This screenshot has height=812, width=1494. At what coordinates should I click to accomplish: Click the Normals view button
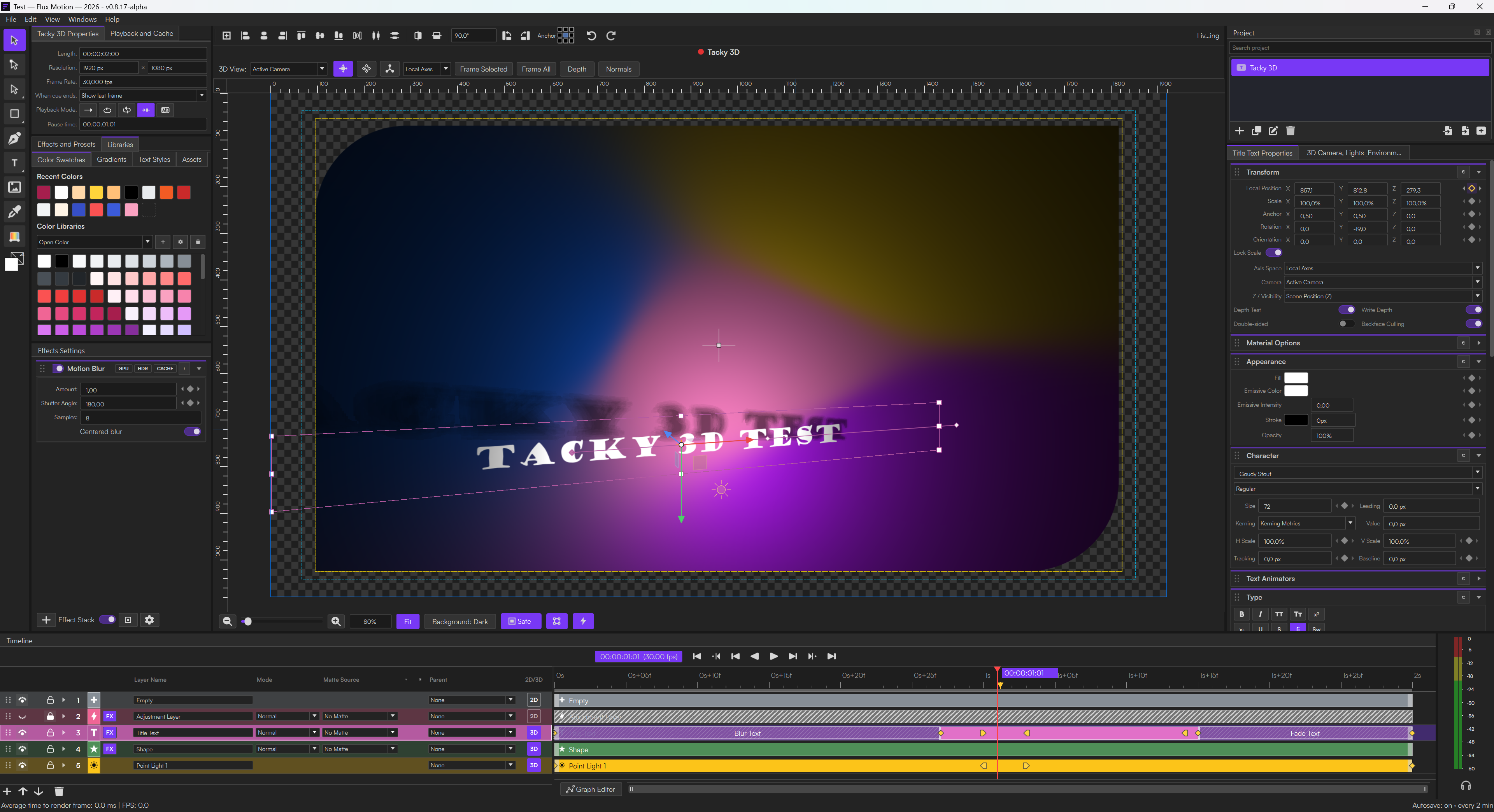(x=618, y=69)
